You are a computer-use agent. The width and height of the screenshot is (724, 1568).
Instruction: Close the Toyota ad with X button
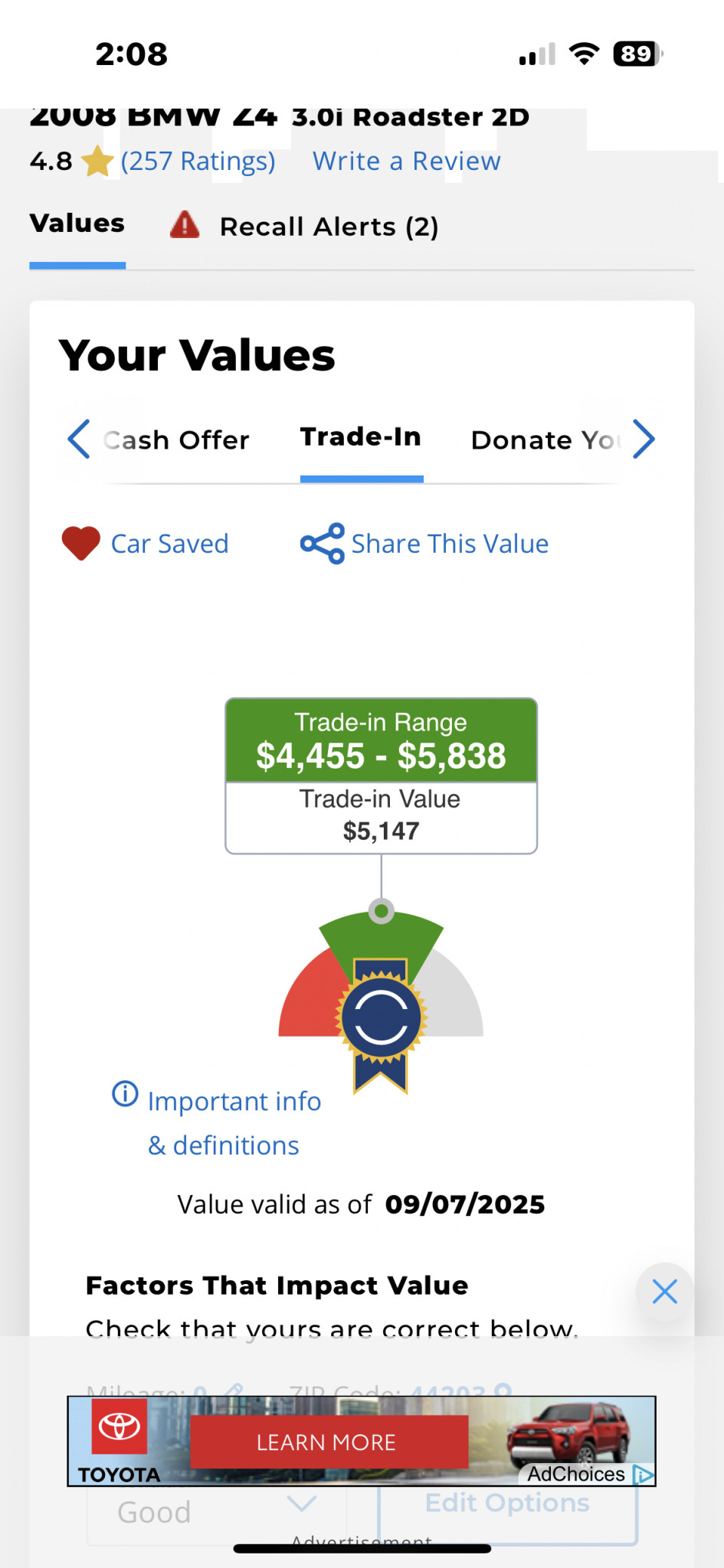click(x=664, y=1292)
